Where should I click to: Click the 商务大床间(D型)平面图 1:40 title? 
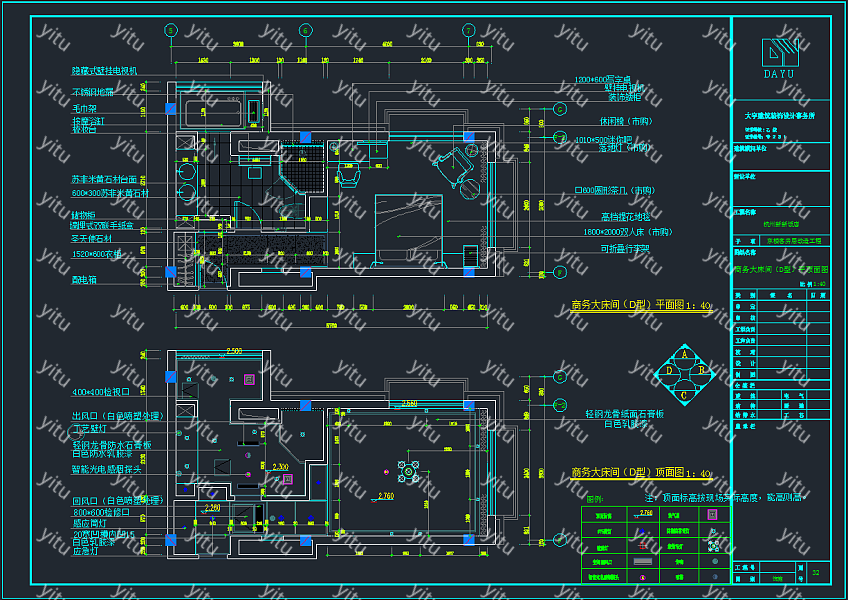(x=641, y=305)
